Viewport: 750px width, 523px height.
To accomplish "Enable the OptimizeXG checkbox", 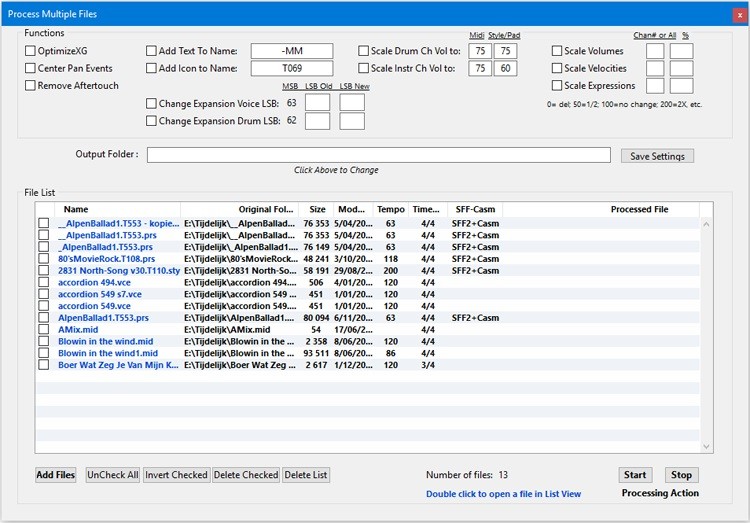I will (30, 51).
